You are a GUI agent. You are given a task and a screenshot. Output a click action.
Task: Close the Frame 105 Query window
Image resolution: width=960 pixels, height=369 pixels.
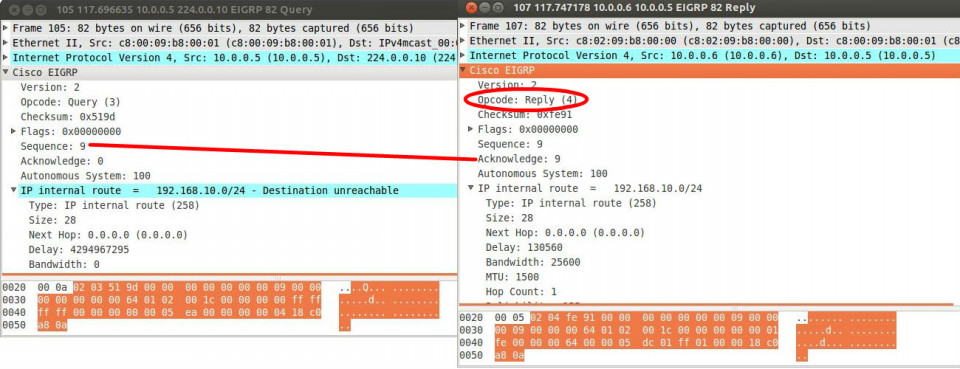[x=13, y=10]
